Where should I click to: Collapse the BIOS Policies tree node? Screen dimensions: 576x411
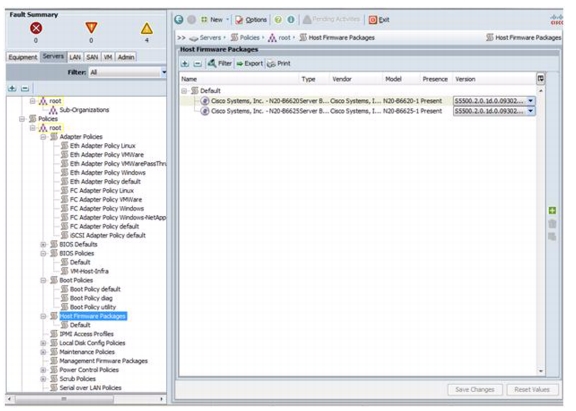[43, 253]
